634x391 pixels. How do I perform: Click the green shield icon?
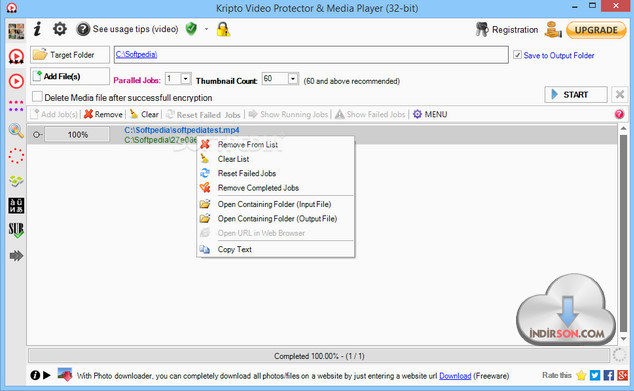click(191, 29)
